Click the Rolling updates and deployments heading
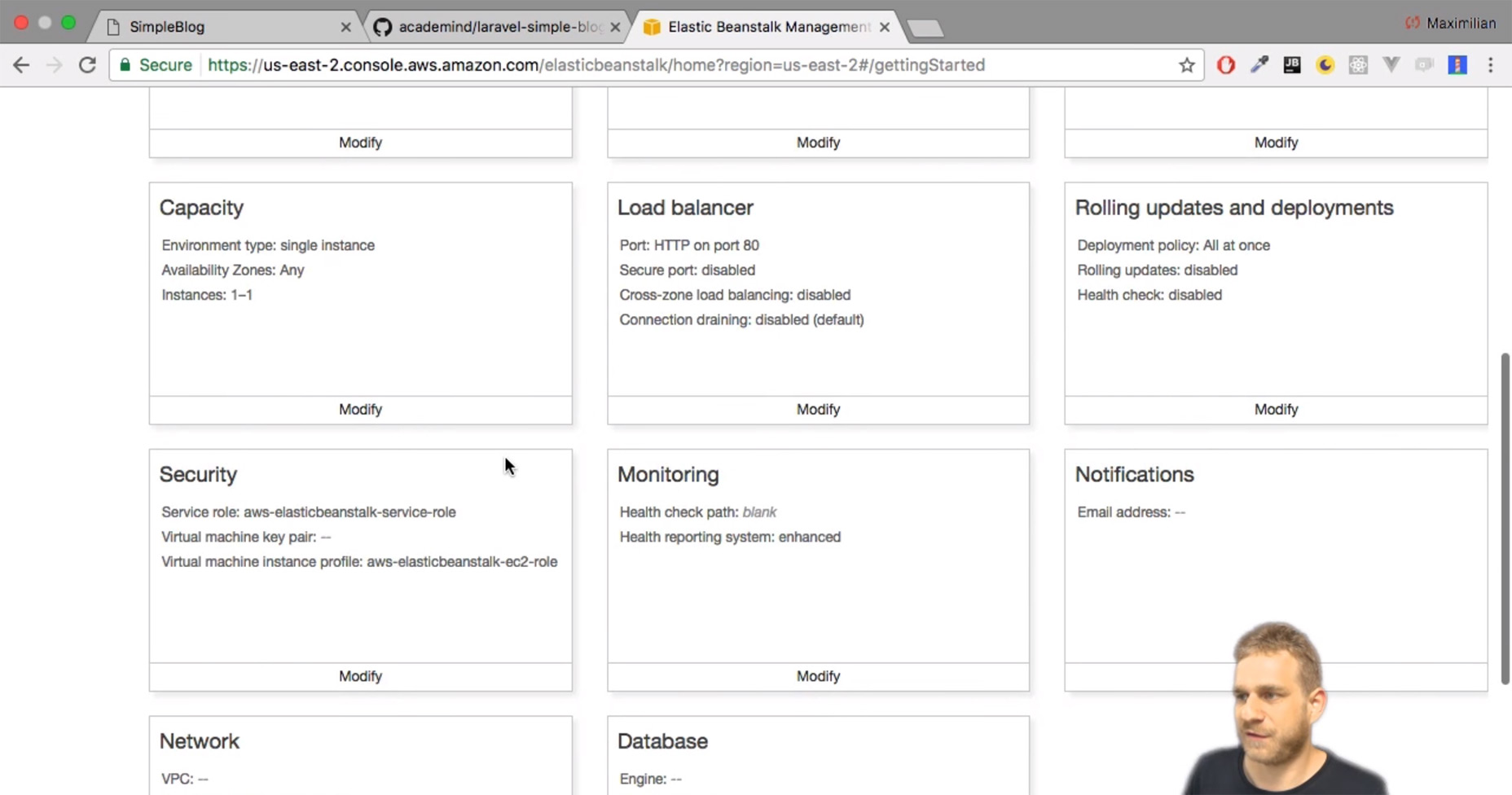 tap(1234, 208)
